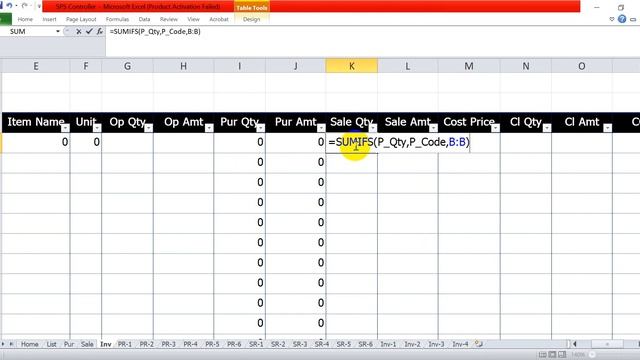Screen dimensions: 640x360
Task: Open the Page Layout ribbon tab
Action: tap(81, 19)
